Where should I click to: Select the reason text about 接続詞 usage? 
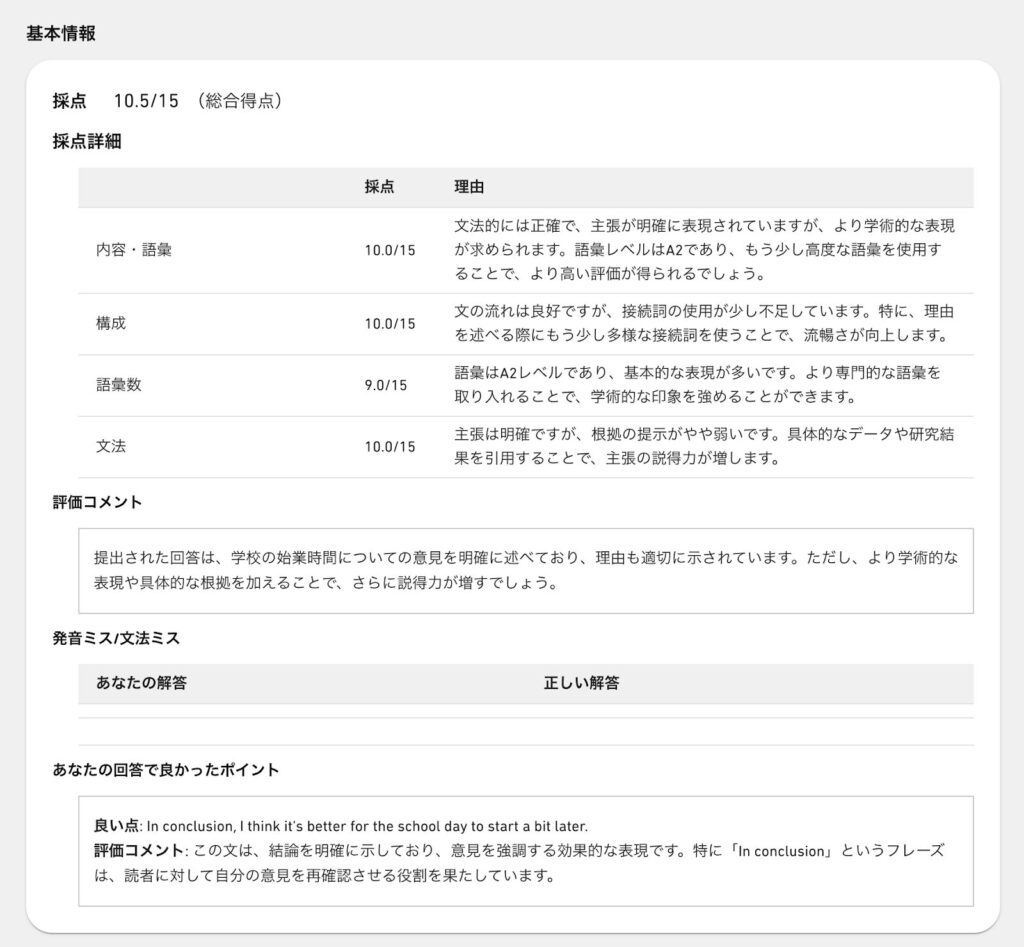(x=700, y=325)
